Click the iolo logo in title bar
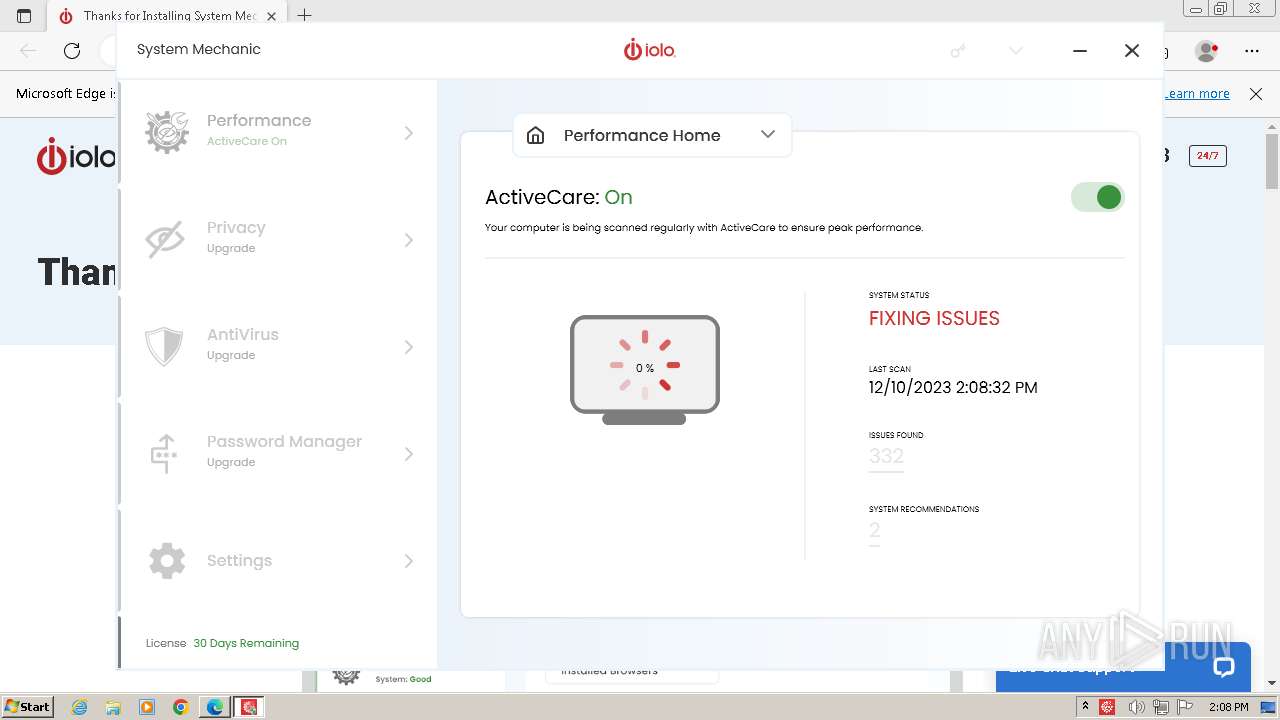The image size is (1280, 720). pos(650,49)
